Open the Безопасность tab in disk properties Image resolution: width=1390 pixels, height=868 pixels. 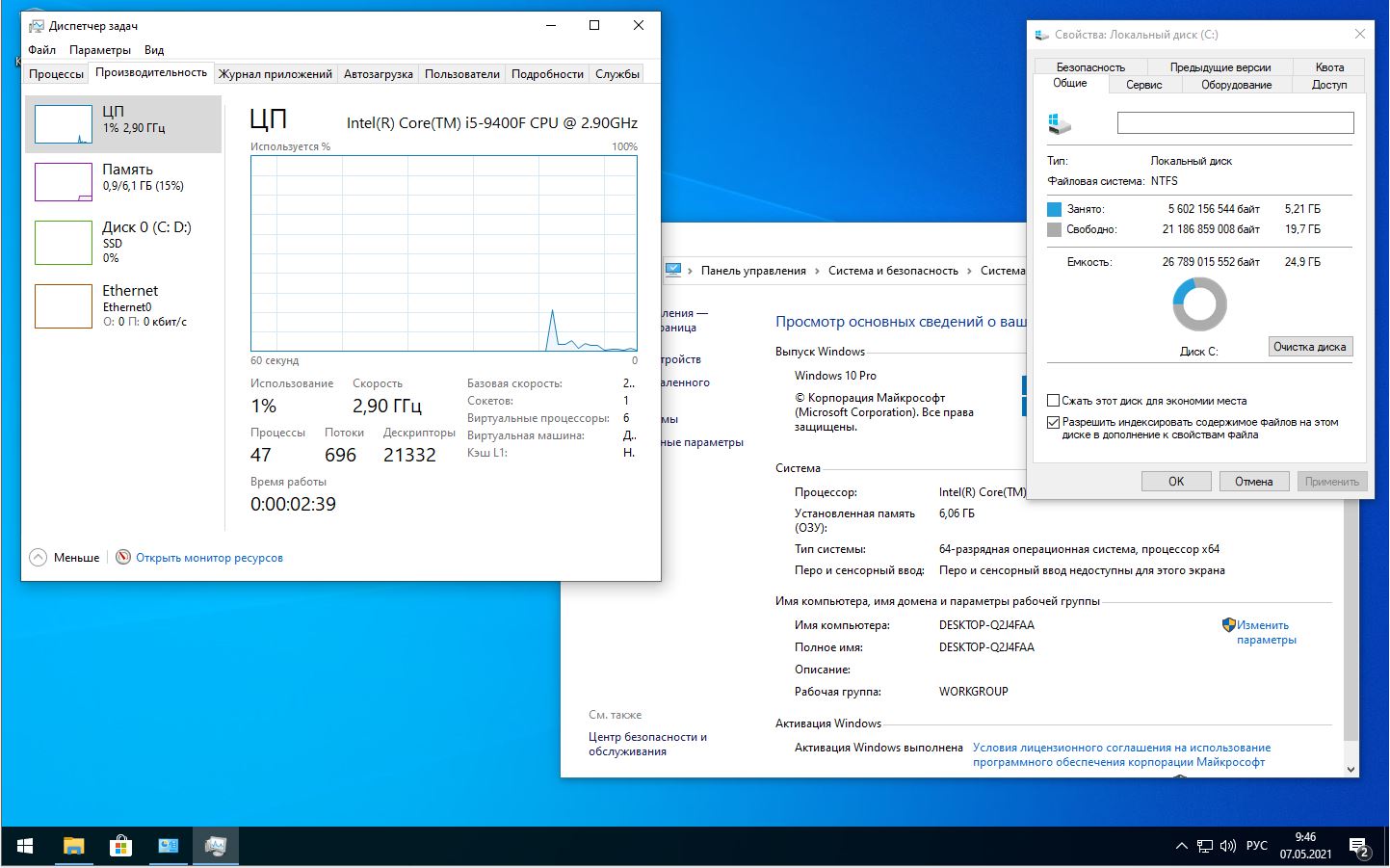(1090, 67)
